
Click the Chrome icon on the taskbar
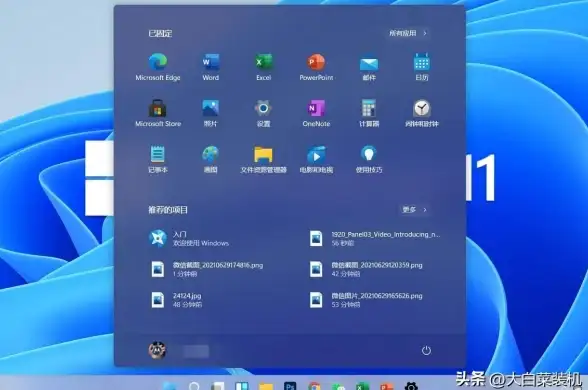pos(314,386)
